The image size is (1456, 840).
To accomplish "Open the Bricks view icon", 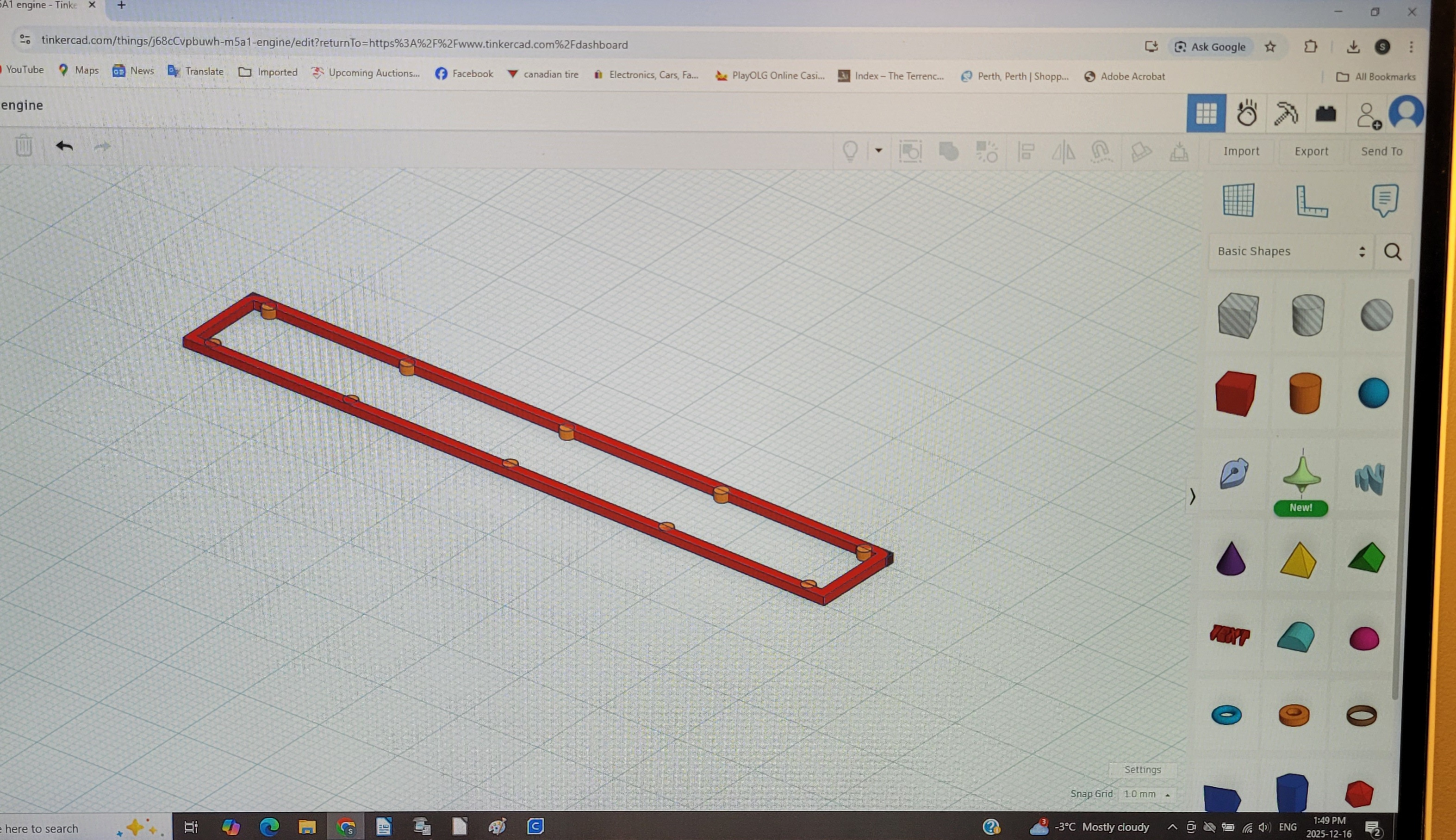I will [x=1325, y=114].
